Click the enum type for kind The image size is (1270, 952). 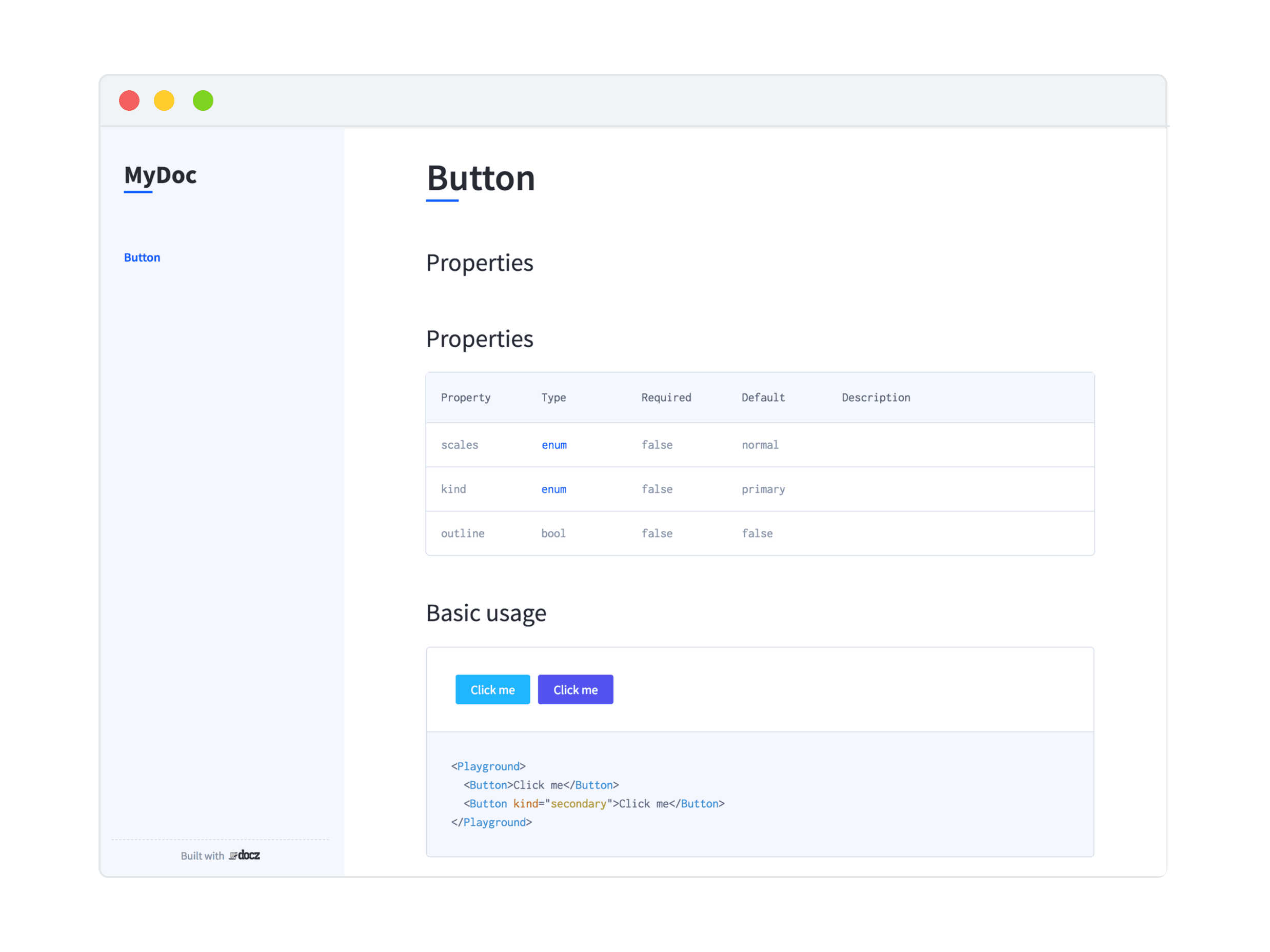coord(553,489)
